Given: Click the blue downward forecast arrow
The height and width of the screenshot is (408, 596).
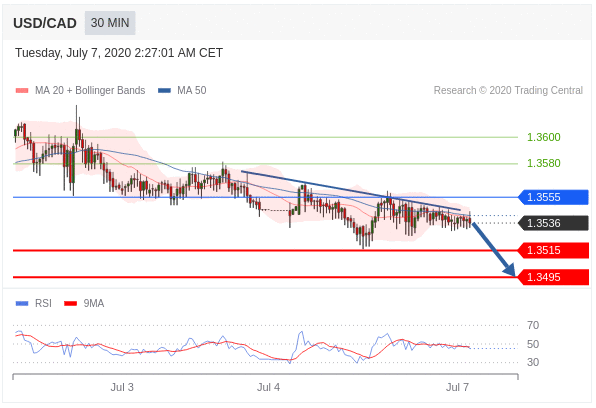Looking at the screenshot, I should pos(493,249).
